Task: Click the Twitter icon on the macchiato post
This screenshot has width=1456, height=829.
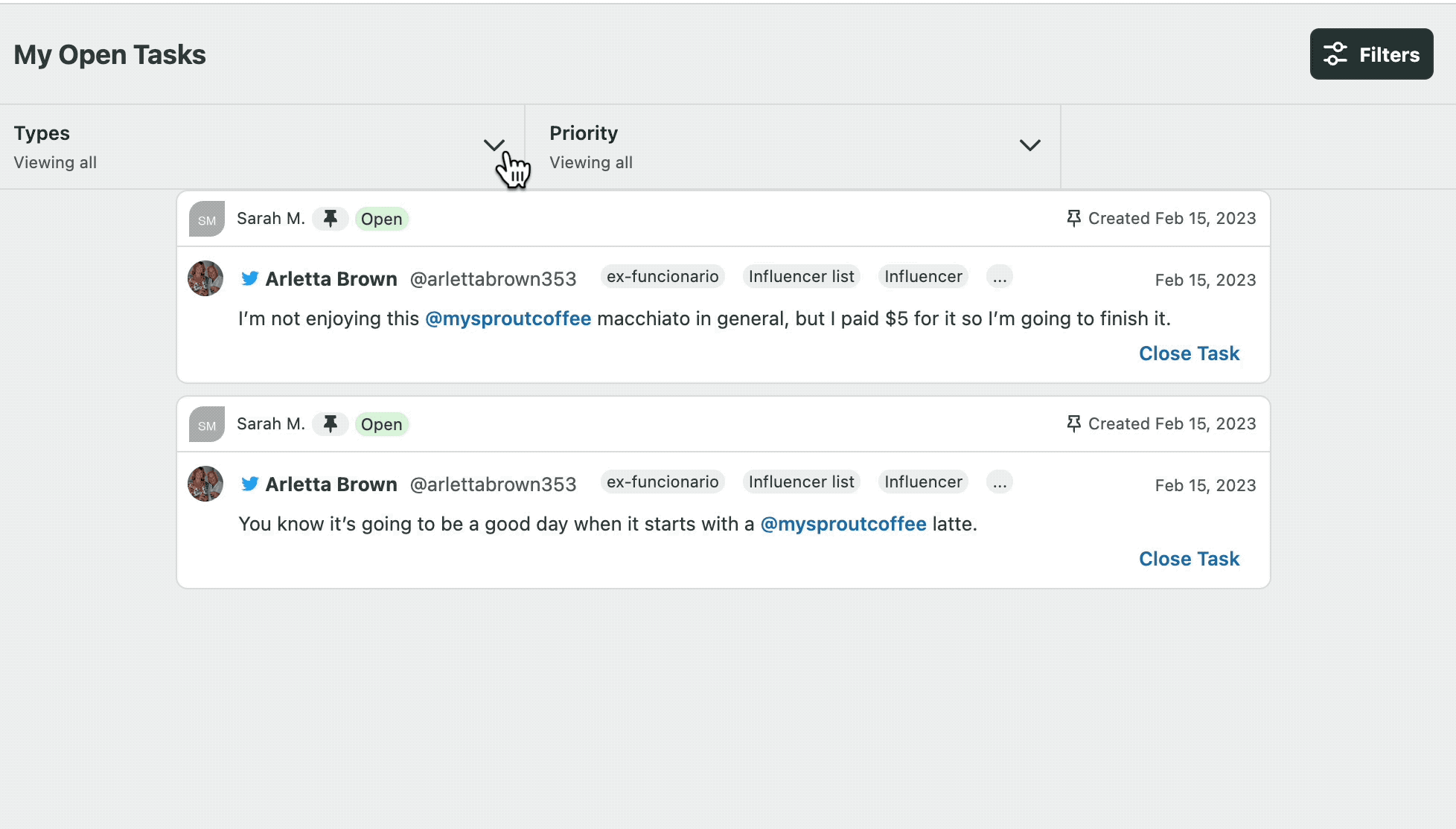Action: click(251, 278)
